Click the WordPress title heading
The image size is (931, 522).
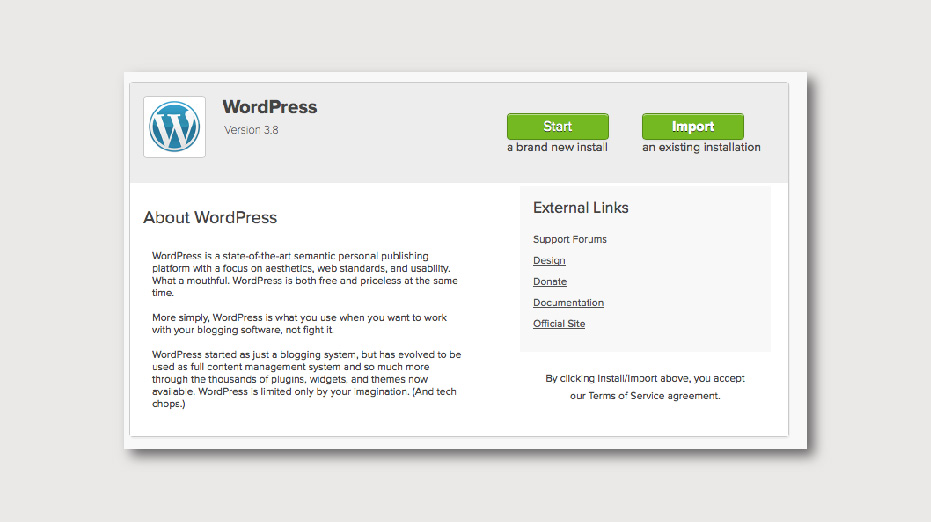(x=270, y=107)
